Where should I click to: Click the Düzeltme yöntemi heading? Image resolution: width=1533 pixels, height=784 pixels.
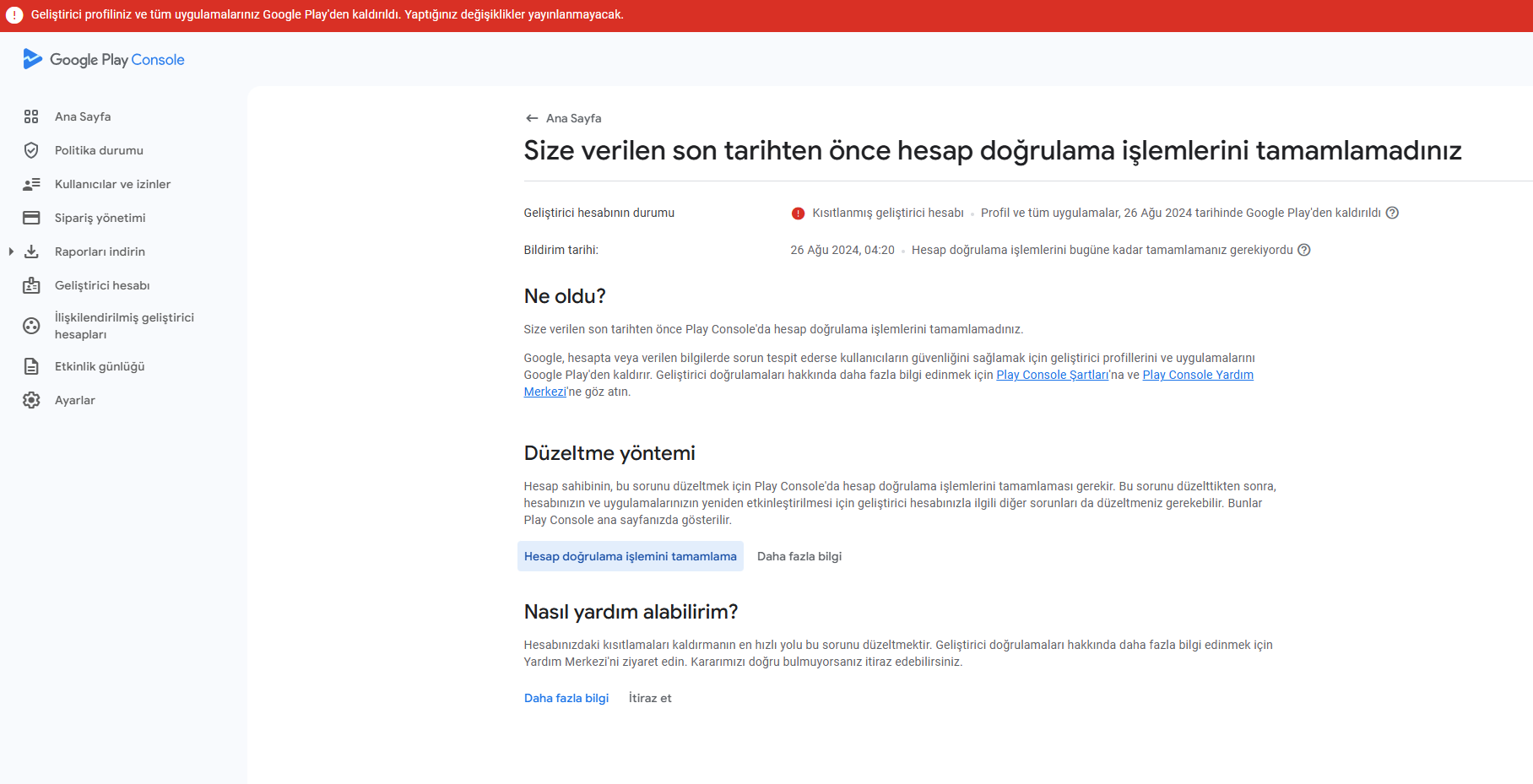[x=609, y=453]
